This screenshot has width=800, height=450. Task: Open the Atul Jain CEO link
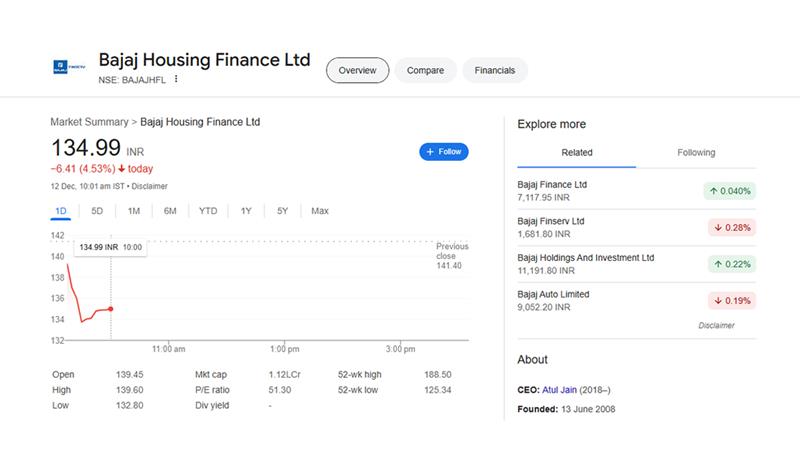tap(559, 390)
